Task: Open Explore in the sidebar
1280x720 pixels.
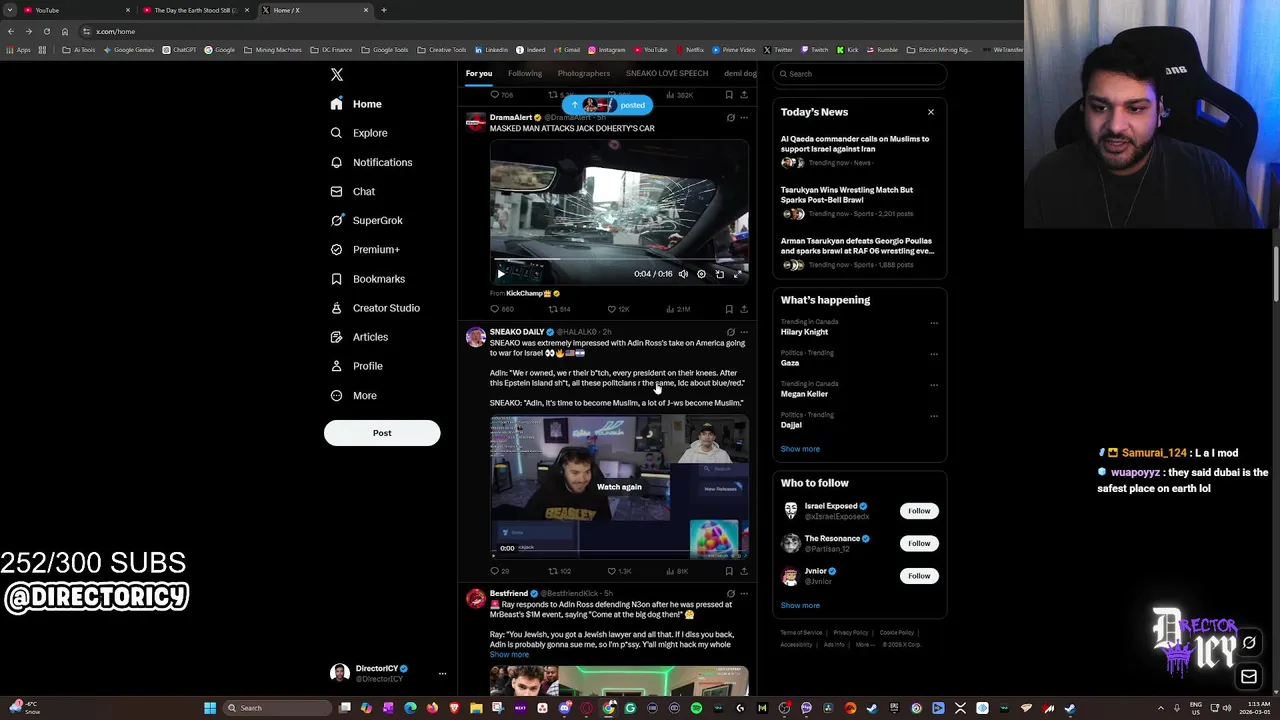Action: click(359, 133)
